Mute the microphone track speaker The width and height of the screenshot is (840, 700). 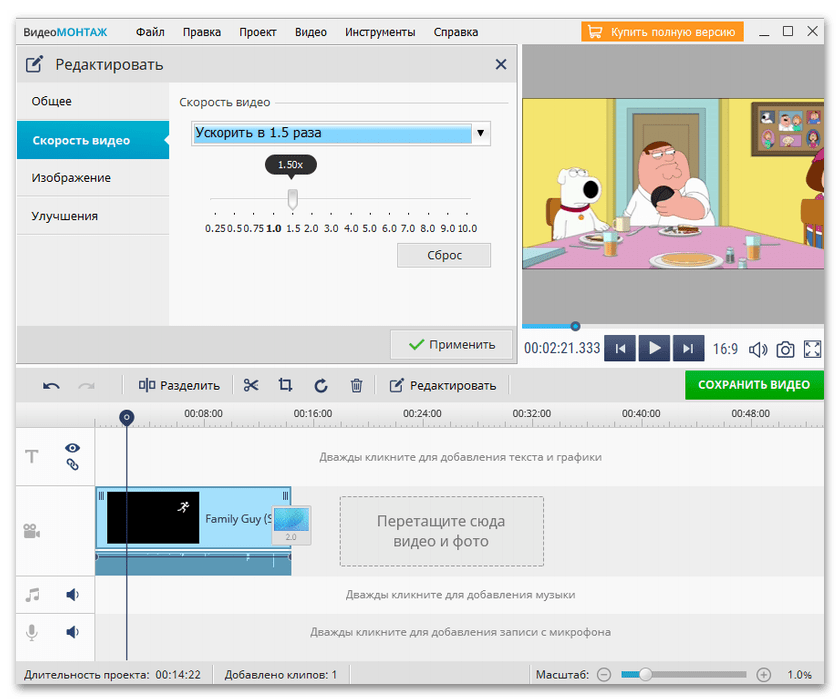click(72, 632)
